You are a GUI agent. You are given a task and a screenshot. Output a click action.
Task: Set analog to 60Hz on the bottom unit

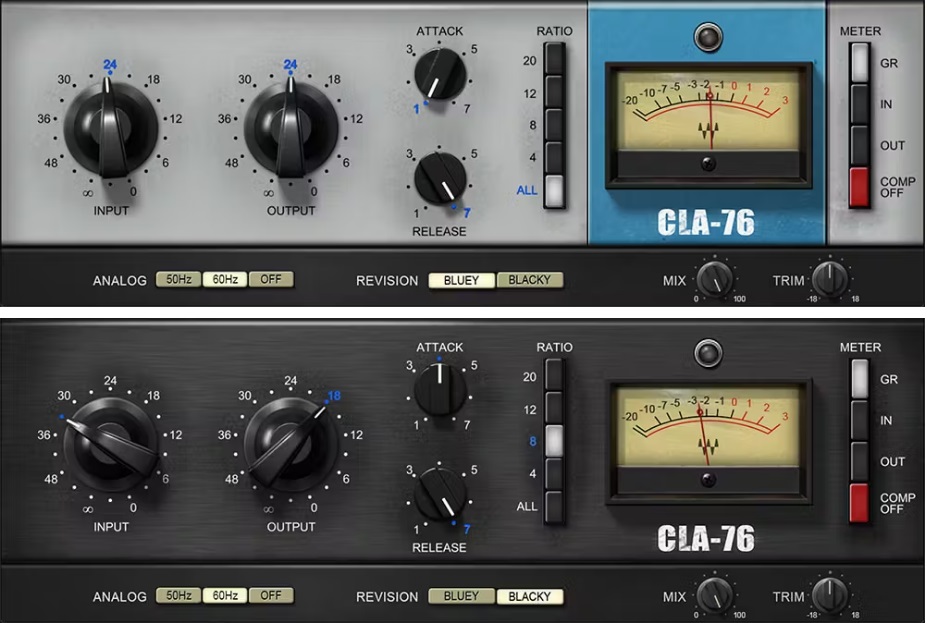(223, 596)
